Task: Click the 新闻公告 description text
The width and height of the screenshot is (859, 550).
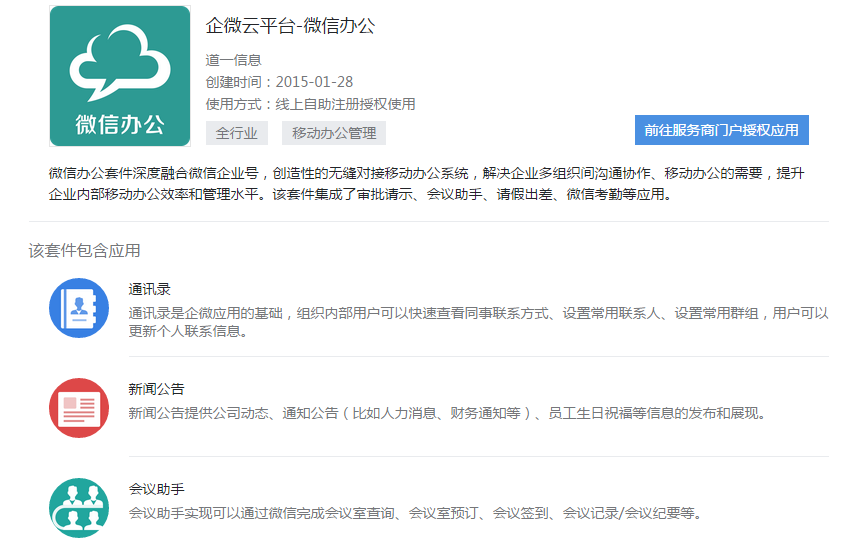Action: coord(447,413)
